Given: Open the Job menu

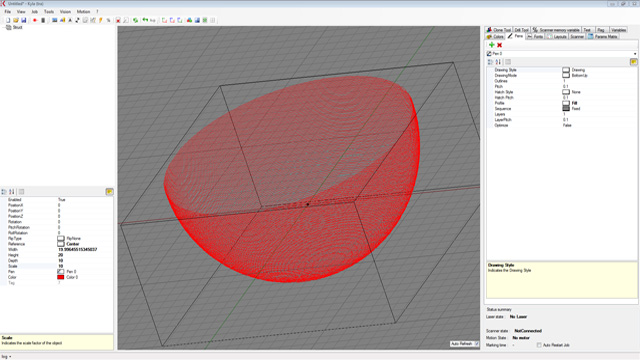Looking at the screenshot, I should (x=35, y=11).
